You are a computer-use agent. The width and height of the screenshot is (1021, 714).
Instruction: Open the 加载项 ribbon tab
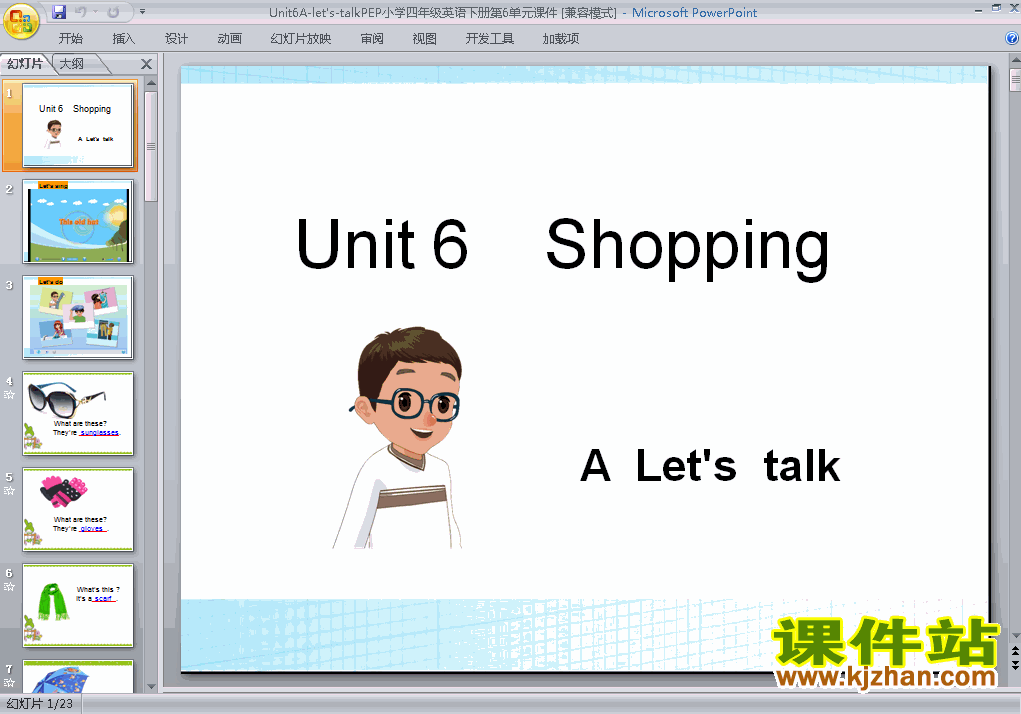tap(561, 38)
